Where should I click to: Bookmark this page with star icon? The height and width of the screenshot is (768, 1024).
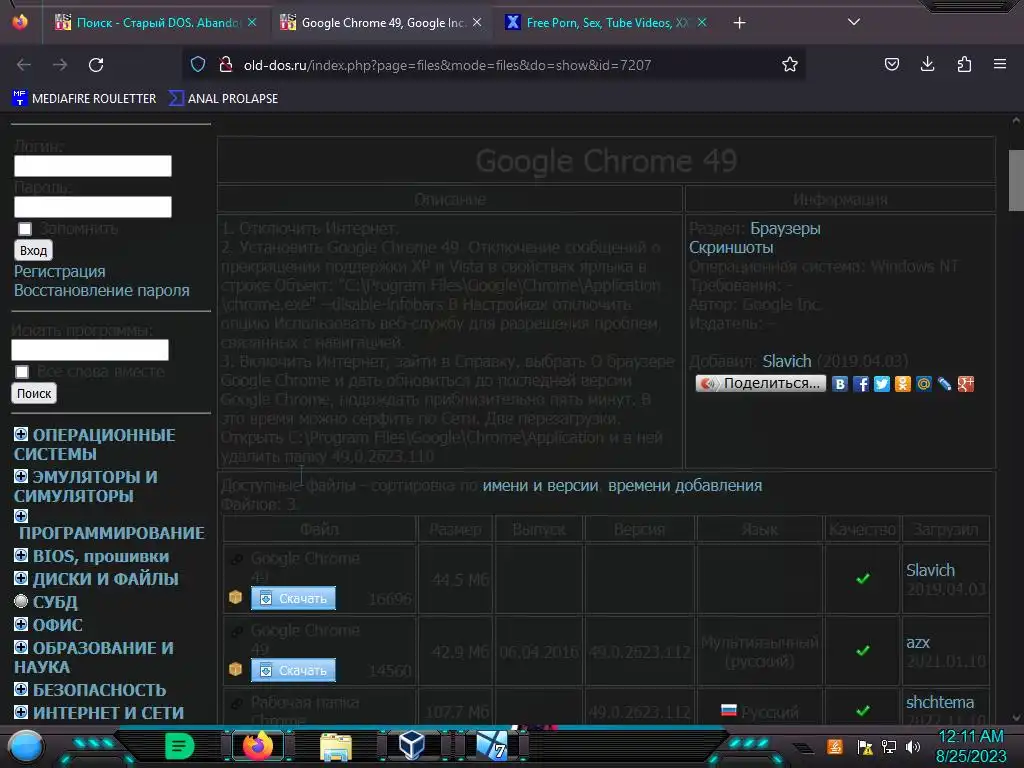790,64
